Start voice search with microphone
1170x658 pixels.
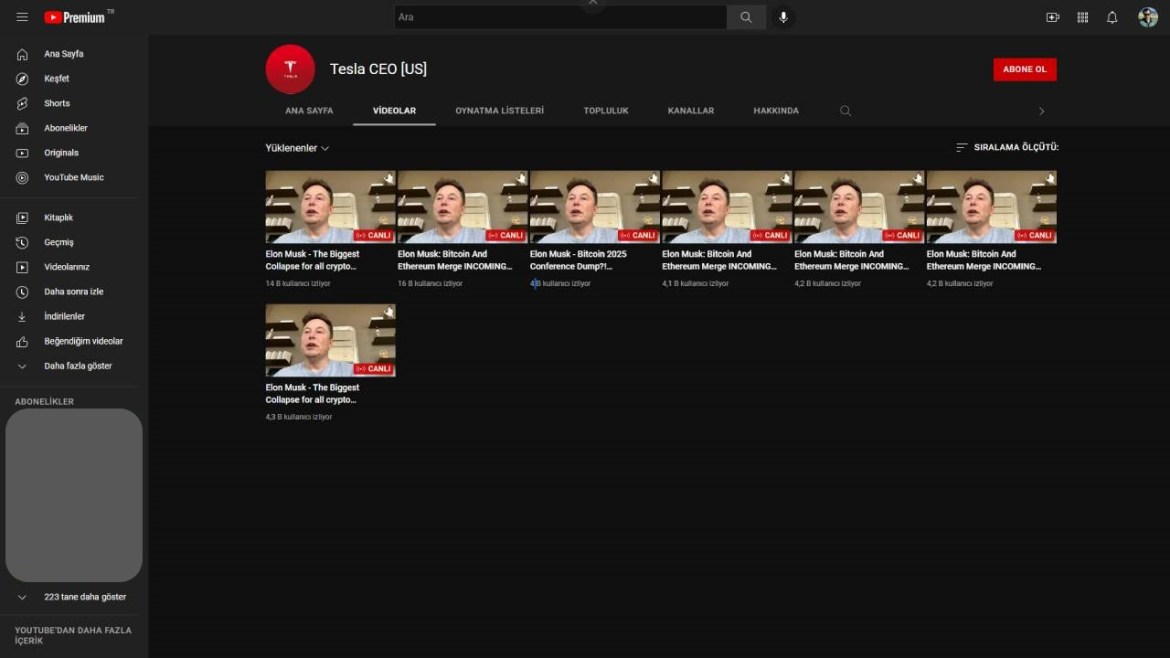tap(783, 17)
